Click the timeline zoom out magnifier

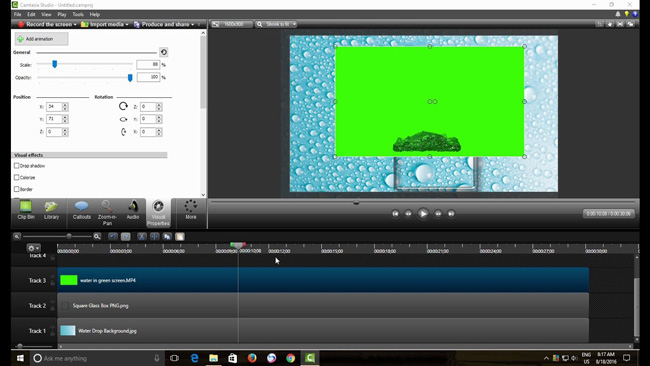pyautogui.click(x=17, y=236)
